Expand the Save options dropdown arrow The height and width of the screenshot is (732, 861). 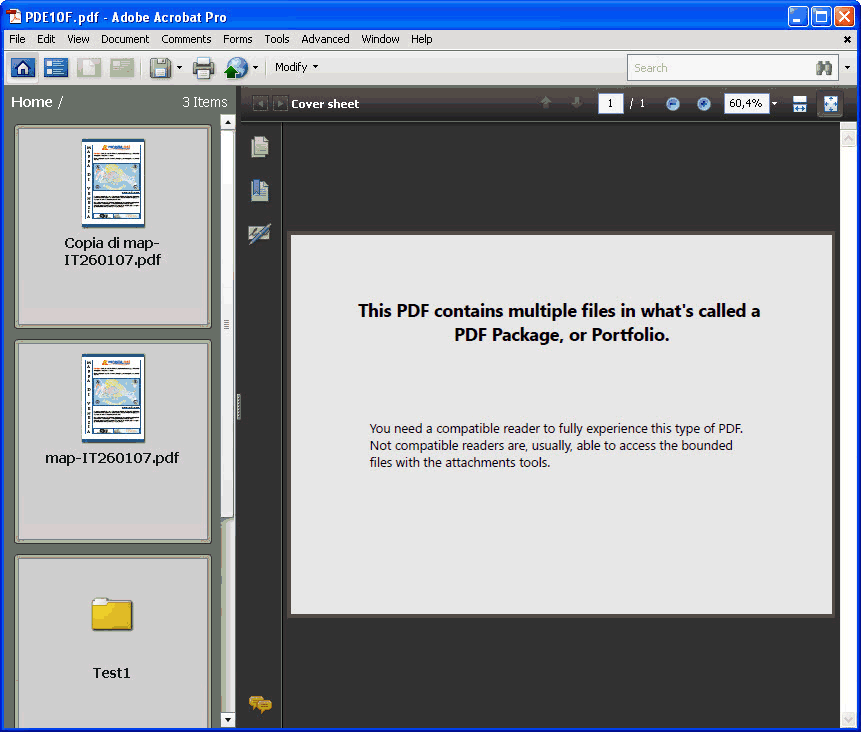coord(180,68)
